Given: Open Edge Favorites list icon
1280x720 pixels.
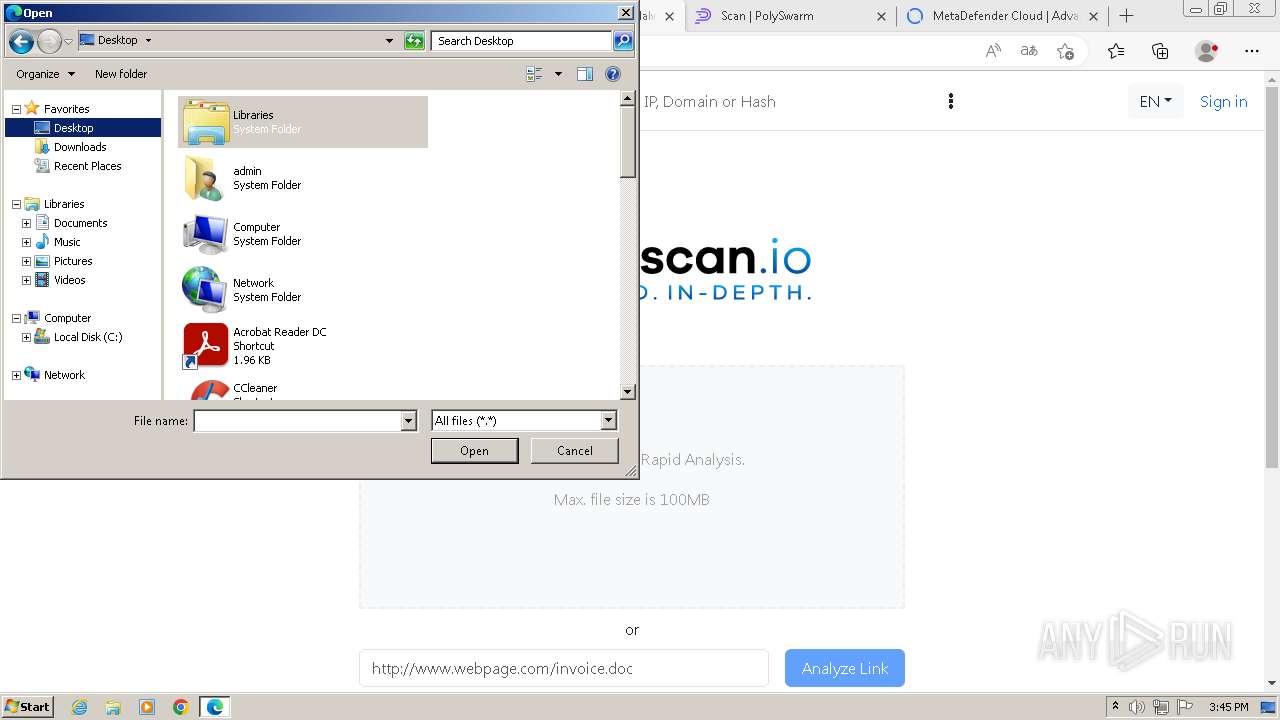Looking at the screenshot, I should [1116, 51].
